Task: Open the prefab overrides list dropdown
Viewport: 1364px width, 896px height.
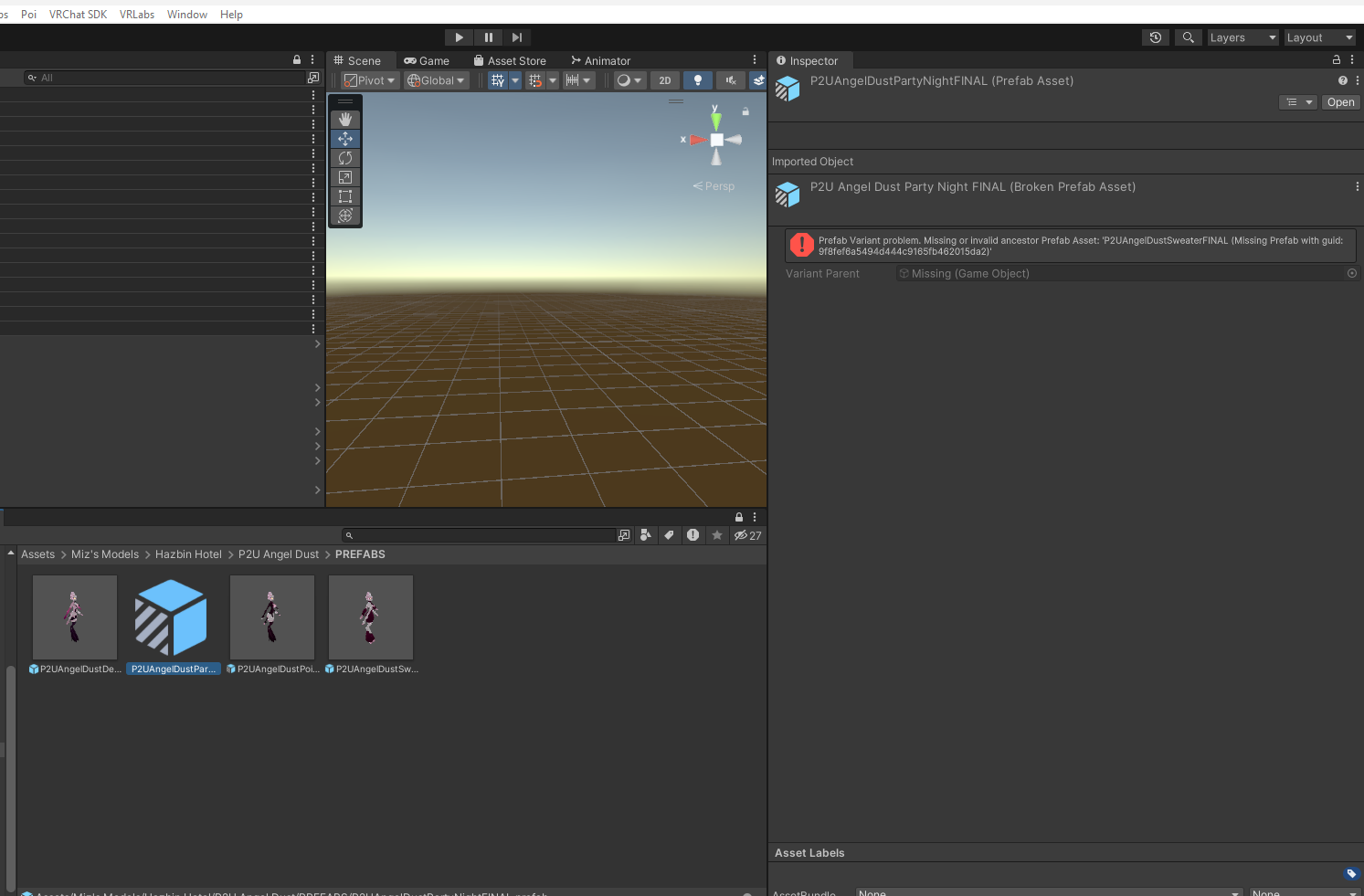Action: [x=1297, y=102]
